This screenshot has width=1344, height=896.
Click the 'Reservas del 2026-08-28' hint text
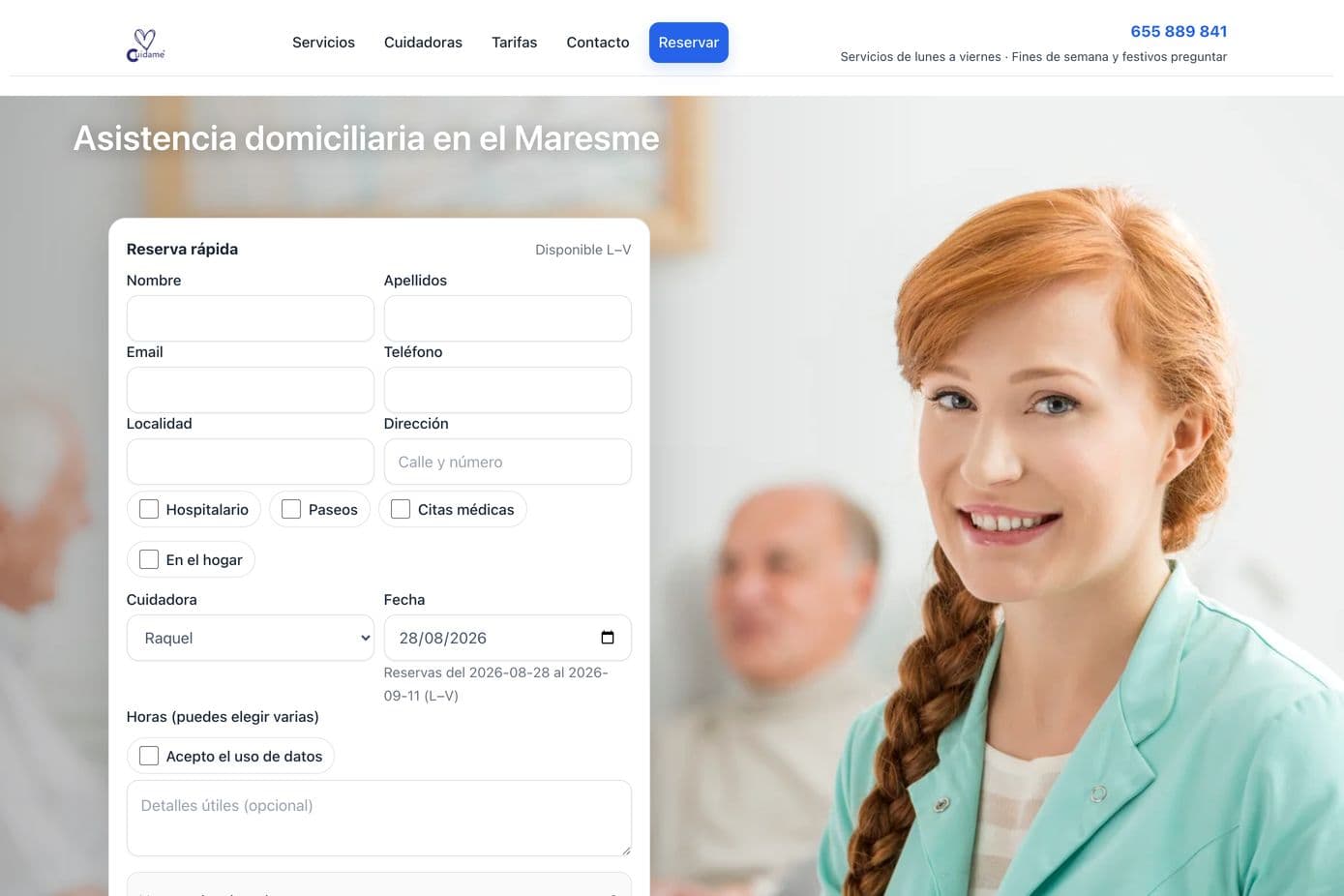click(495, 684)
